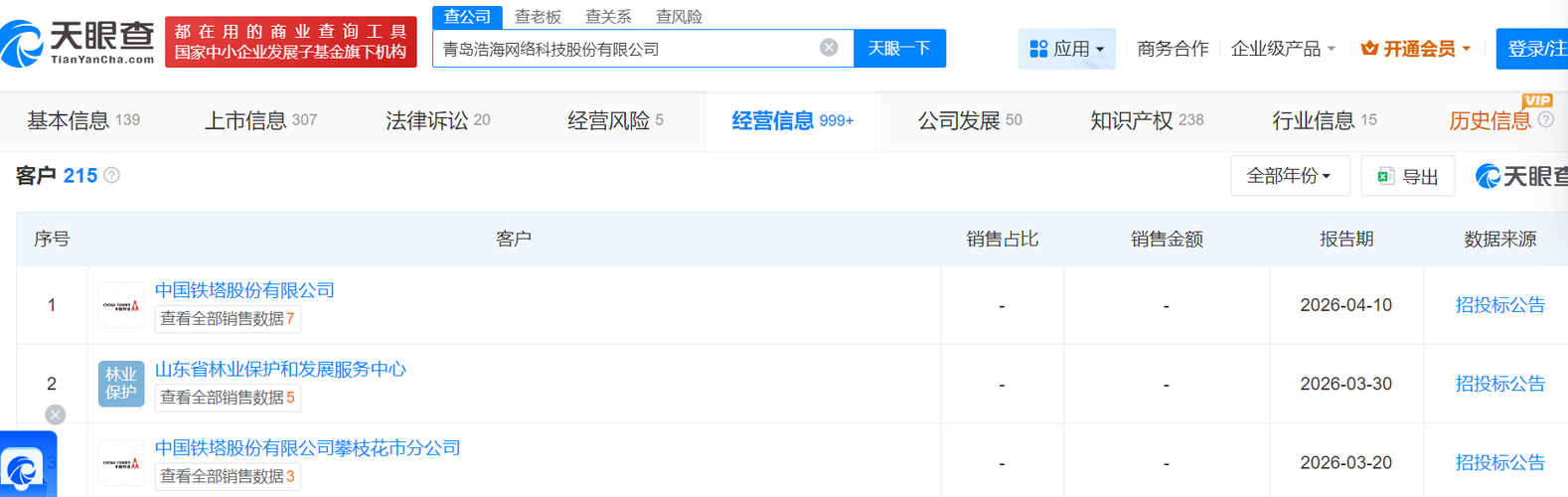
Task: View all sales data for 攀枝花市分公司 (3)
Action: pos(228,476)
